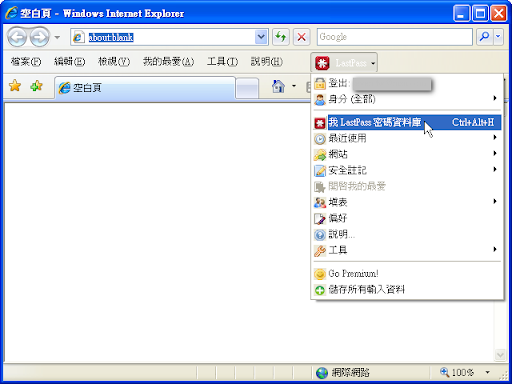Choose the 偏好 preferences item
This screenshot has width=512, height=384.
point(407,218)
